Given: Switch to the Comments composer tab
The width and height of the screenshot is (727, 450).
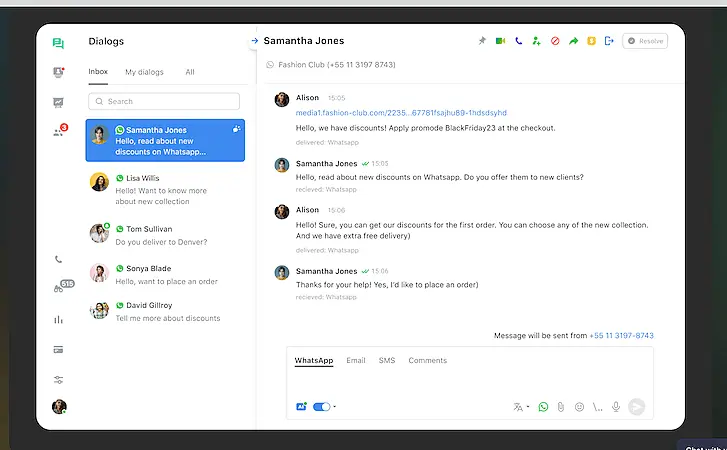Looking at the screenshot, I should [427, 361].
